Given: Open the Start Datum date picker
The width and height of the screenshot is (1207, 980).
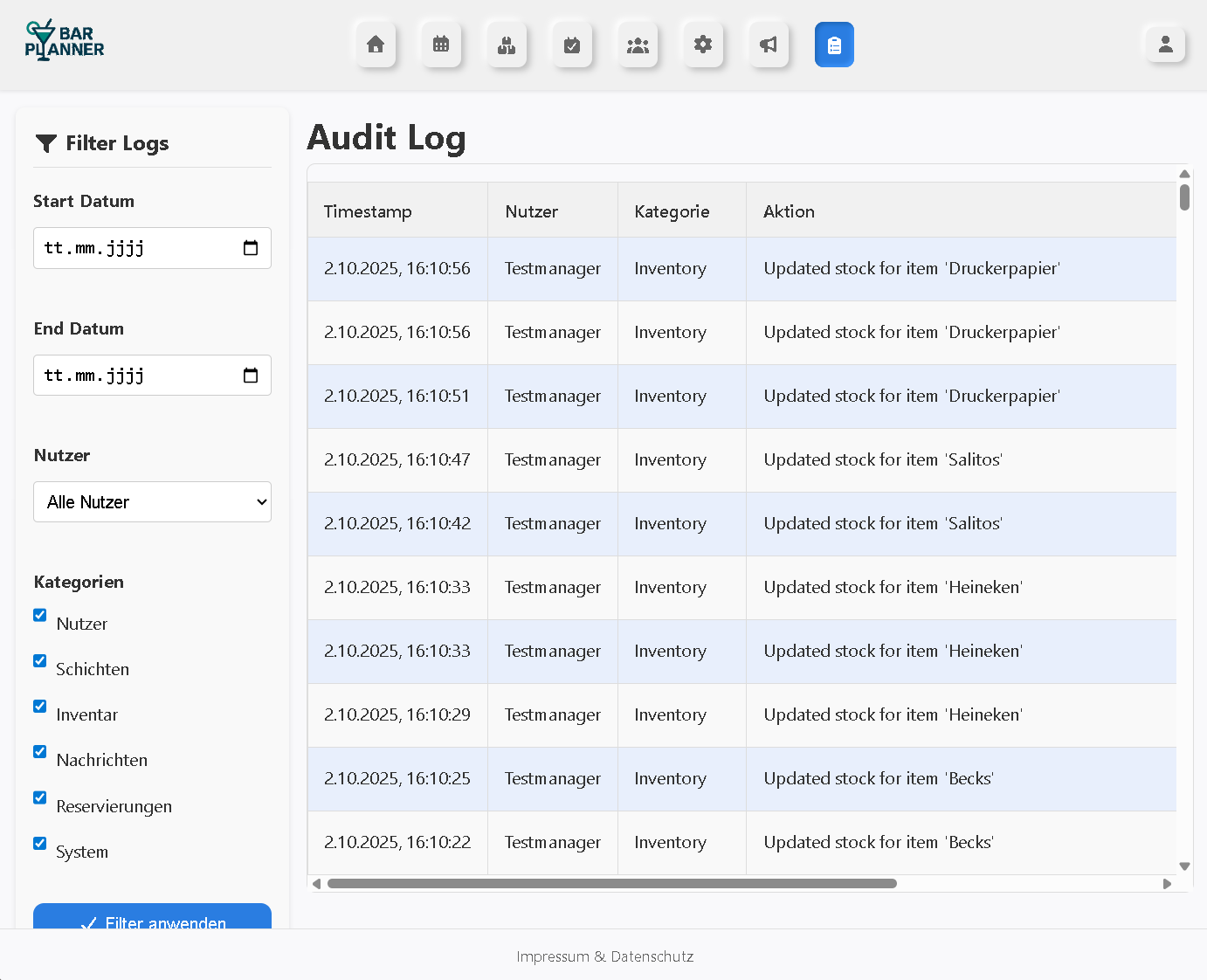Looking at the screenshot, I should pos(251,248).
